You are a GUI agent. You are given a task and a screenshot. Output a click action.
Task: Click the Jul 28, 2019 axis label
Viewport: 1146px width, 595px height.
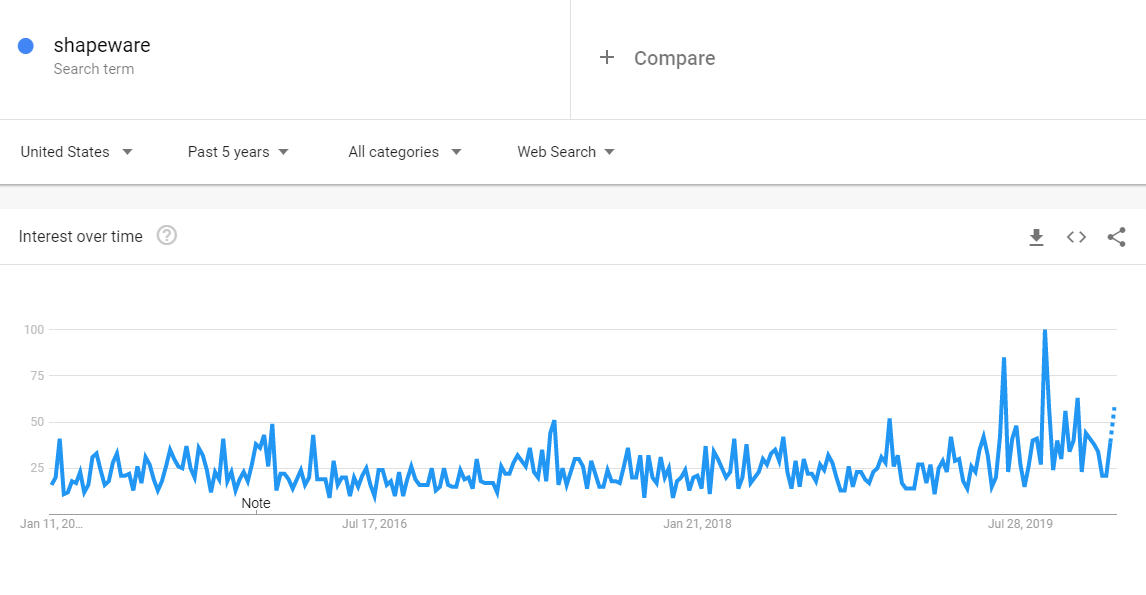pyautogui.click(x=1020, y=523)
